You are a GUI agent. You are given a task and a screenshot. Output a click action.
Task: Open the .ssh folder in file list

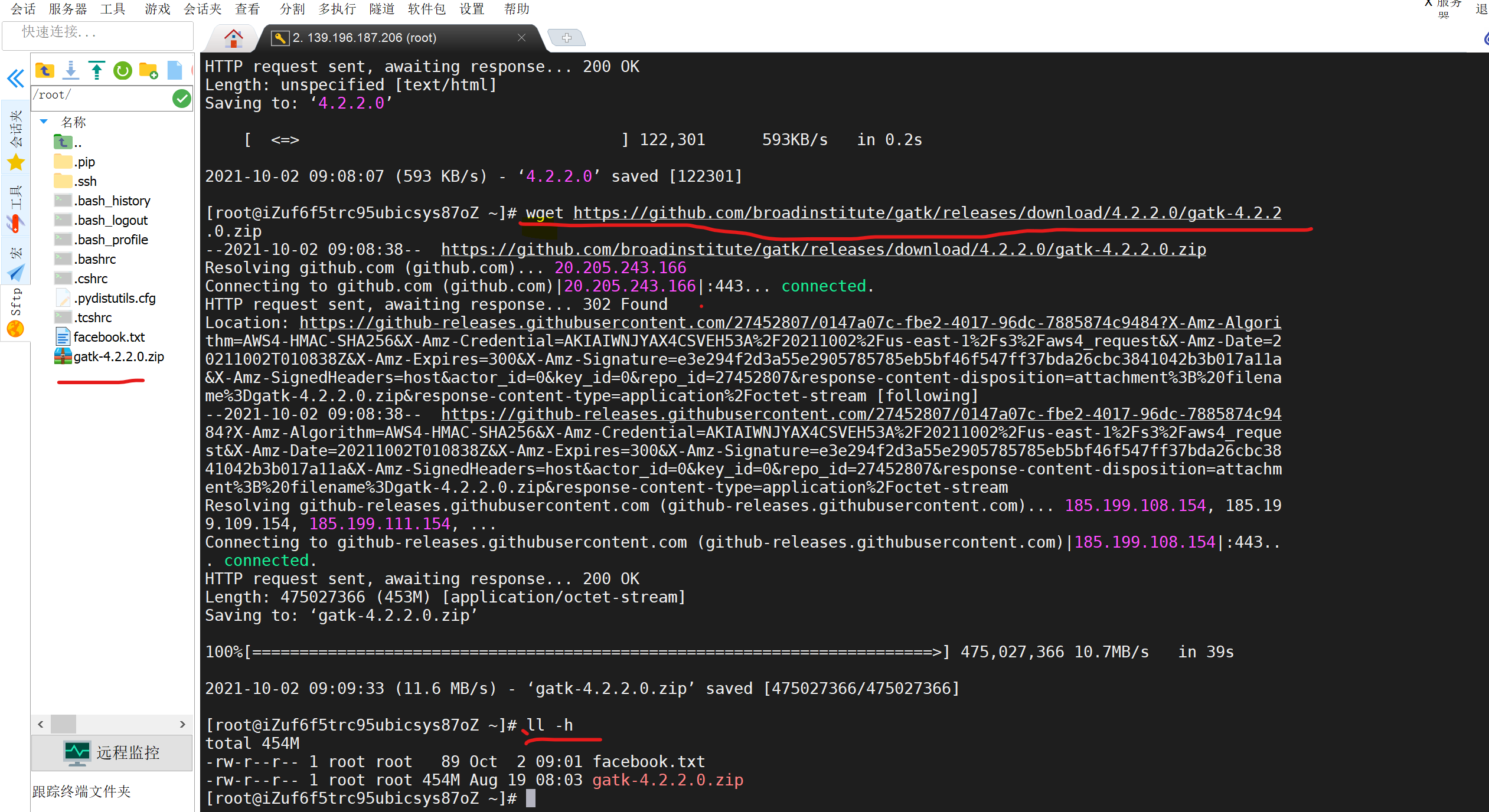(86, 181)
